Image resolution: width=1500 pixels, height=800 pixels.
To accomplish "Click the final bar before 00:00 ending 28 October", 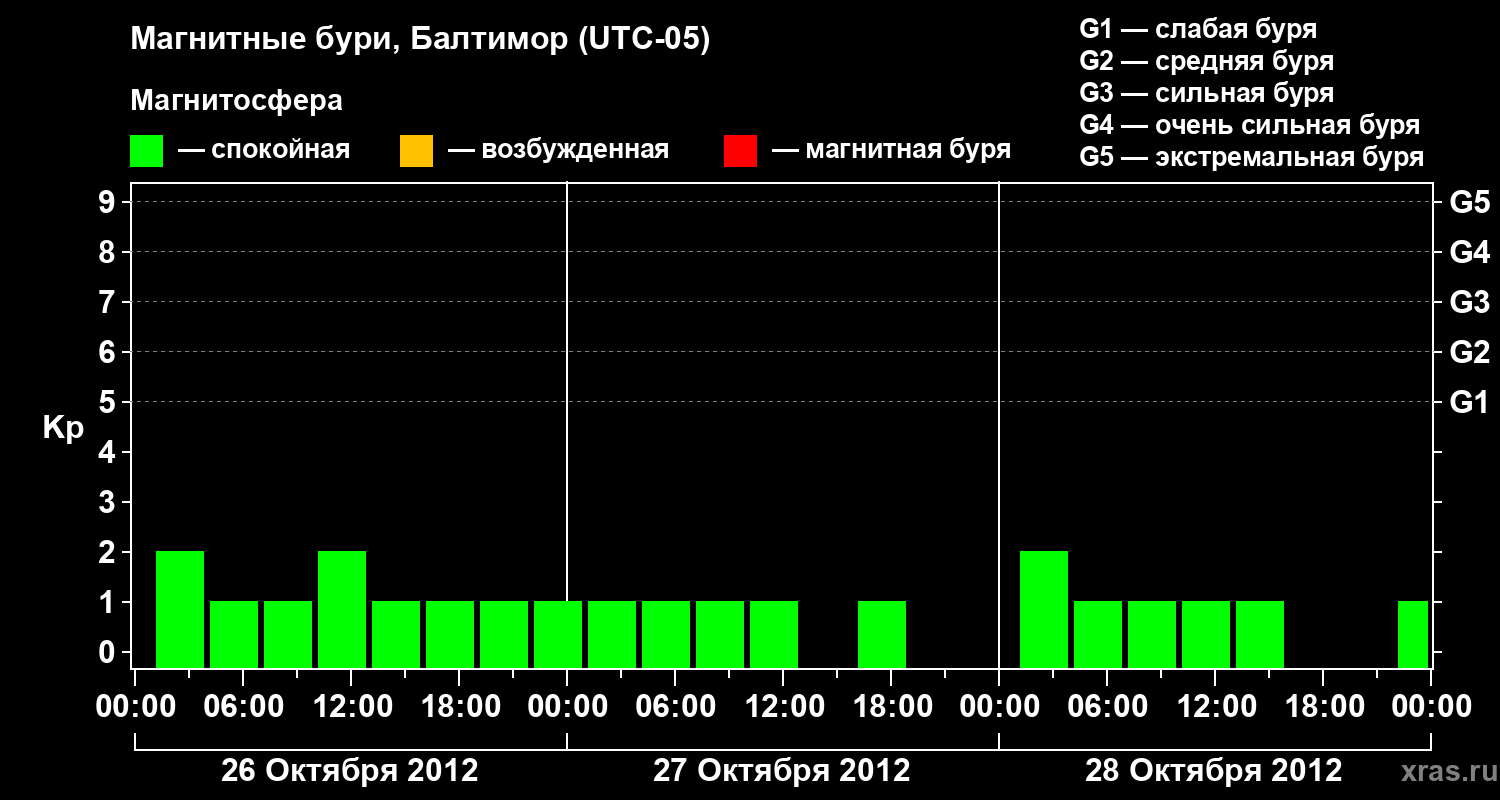I will (x=1413, y=634).
